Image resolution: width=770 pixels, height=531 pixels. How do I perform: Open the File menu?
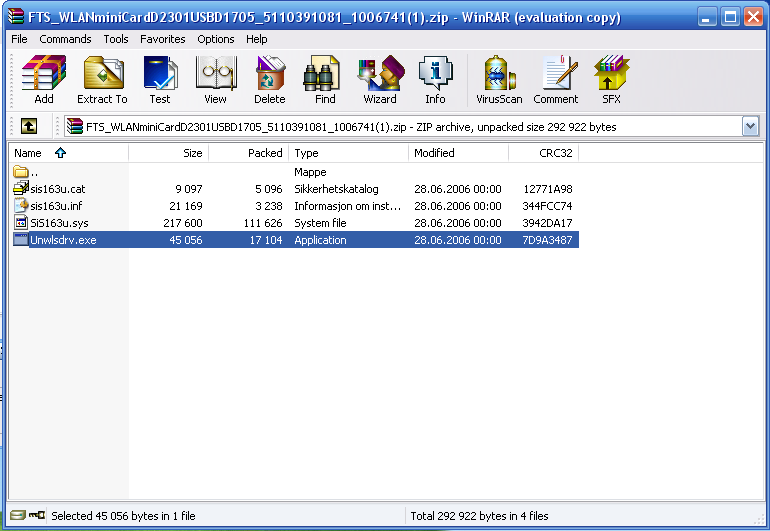point(19,39)
